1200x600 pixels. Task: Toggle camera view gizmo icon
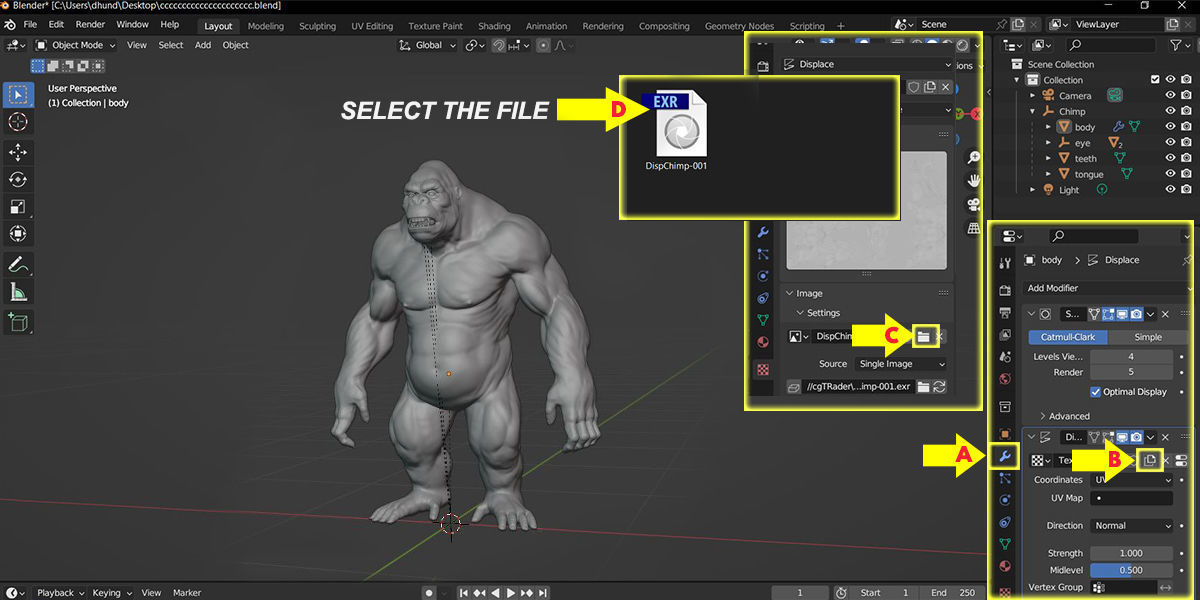[973, 205]
